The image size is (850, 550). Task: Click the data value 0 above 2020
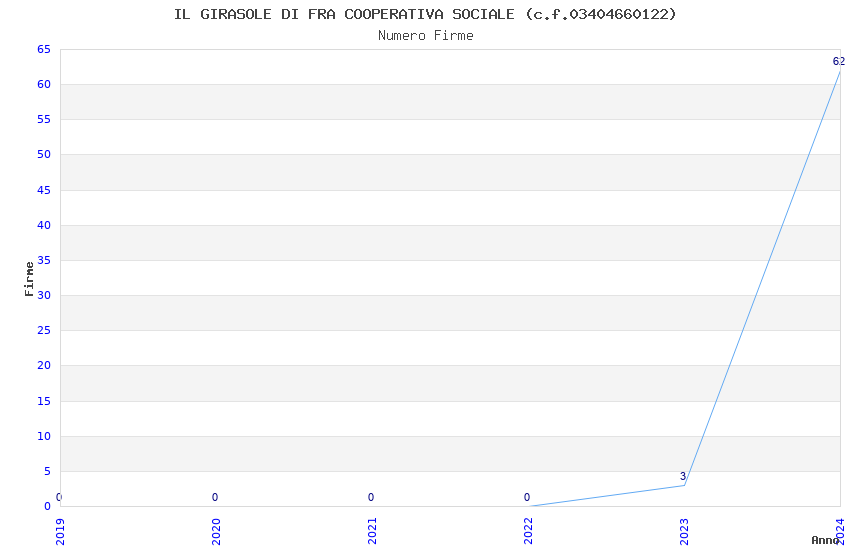(x=215, y=497)
